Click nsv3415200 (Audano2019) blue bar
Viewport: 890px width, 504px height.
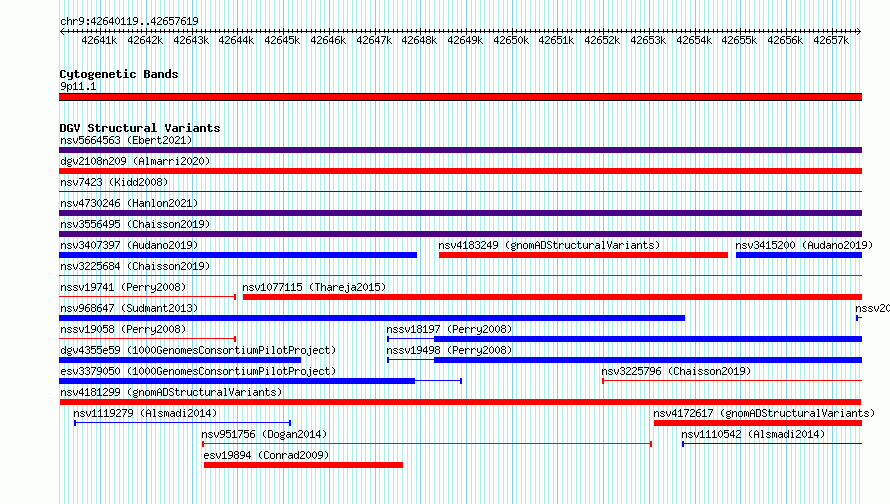pyautogui.click(x=799, y=255)
